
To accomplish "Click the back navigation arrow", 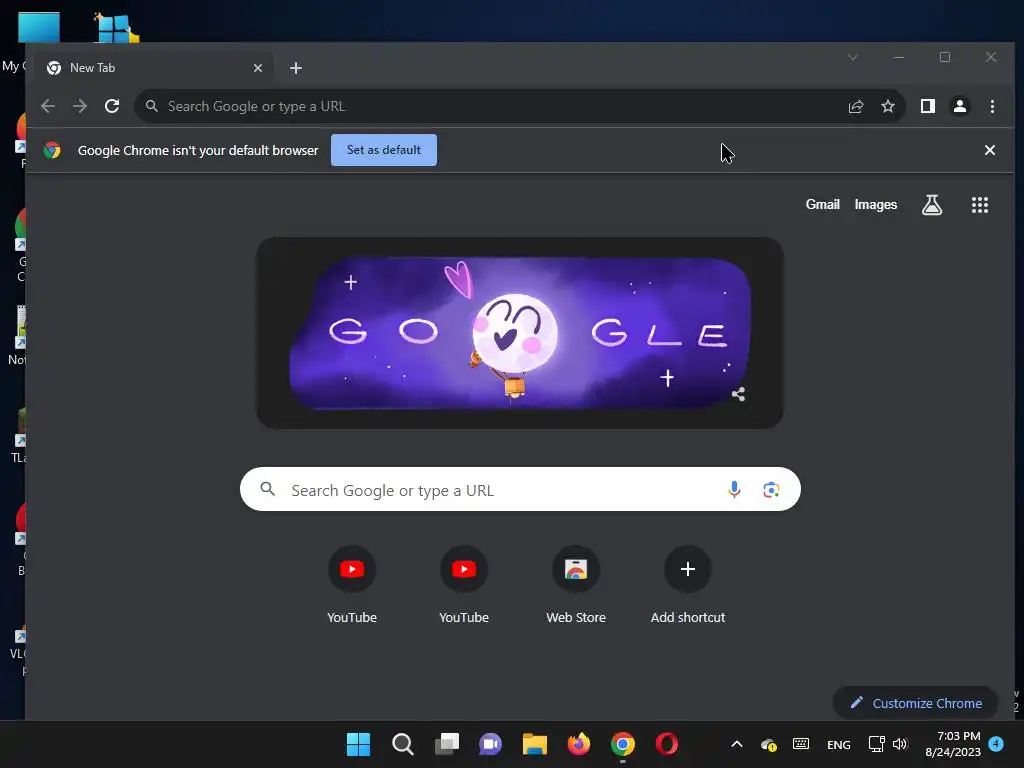I will point(48,106).
